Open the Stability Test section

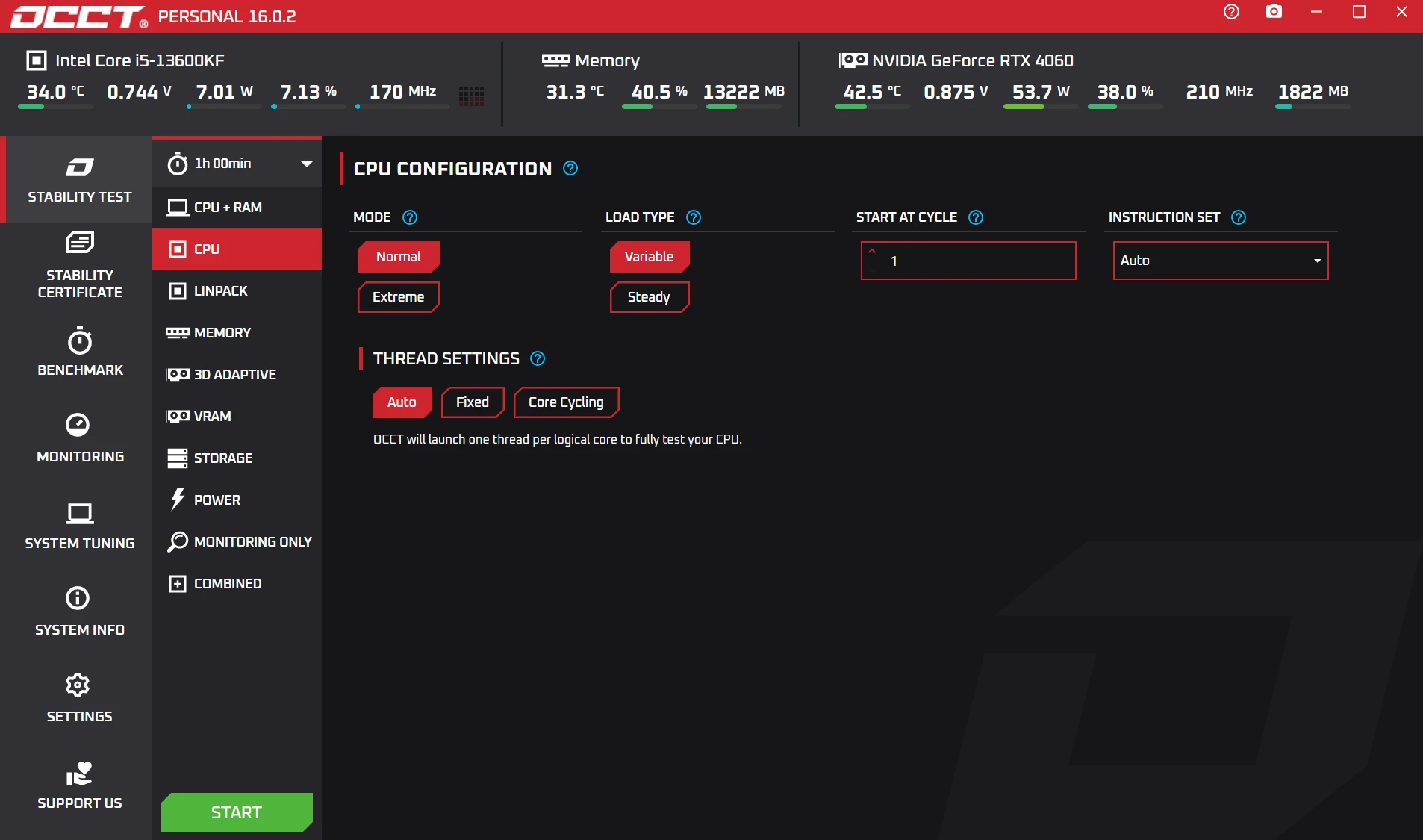(78, 180)
